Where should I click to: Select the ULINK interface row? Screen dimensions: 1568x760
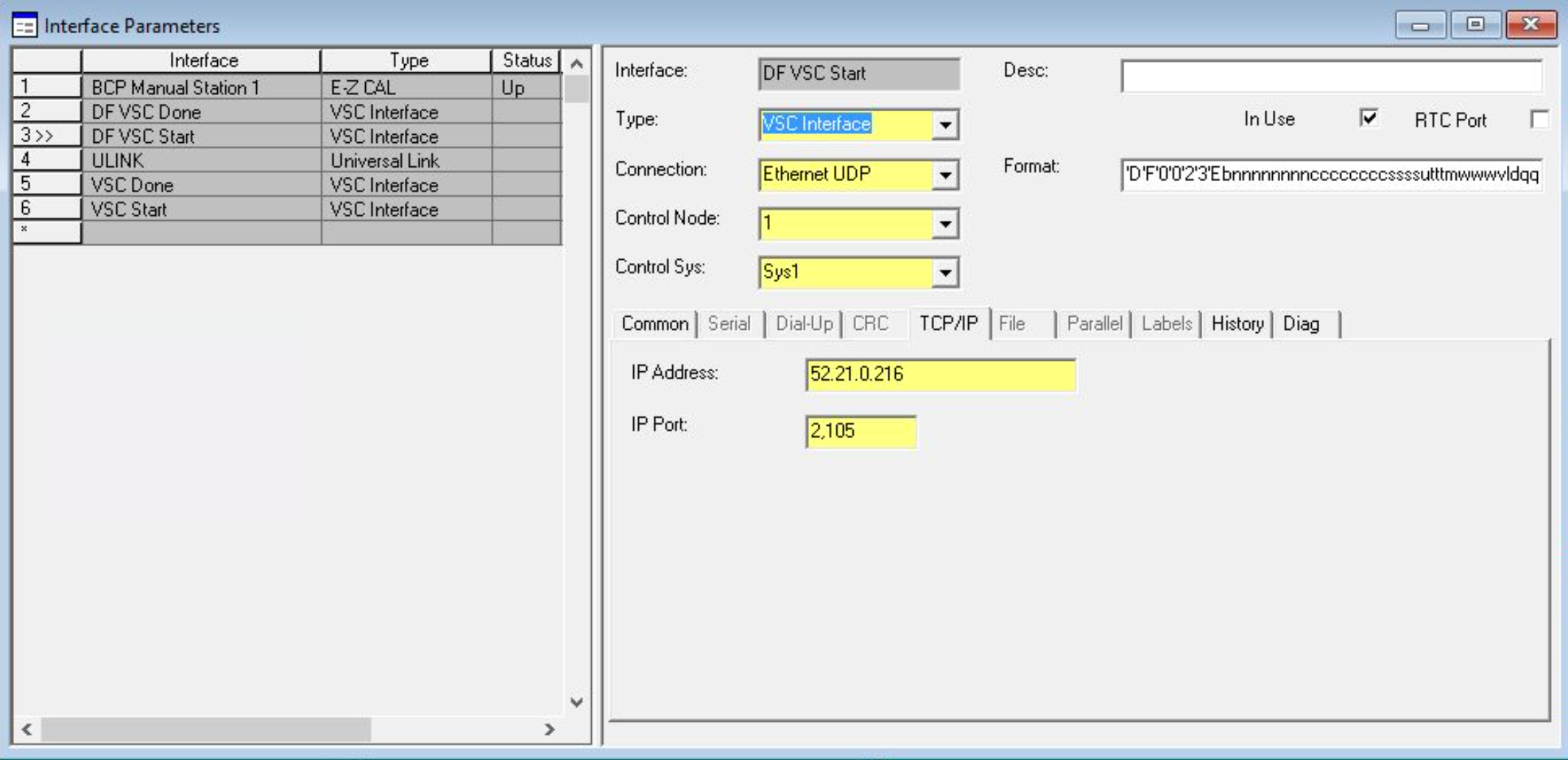click(x=118, y=161)
